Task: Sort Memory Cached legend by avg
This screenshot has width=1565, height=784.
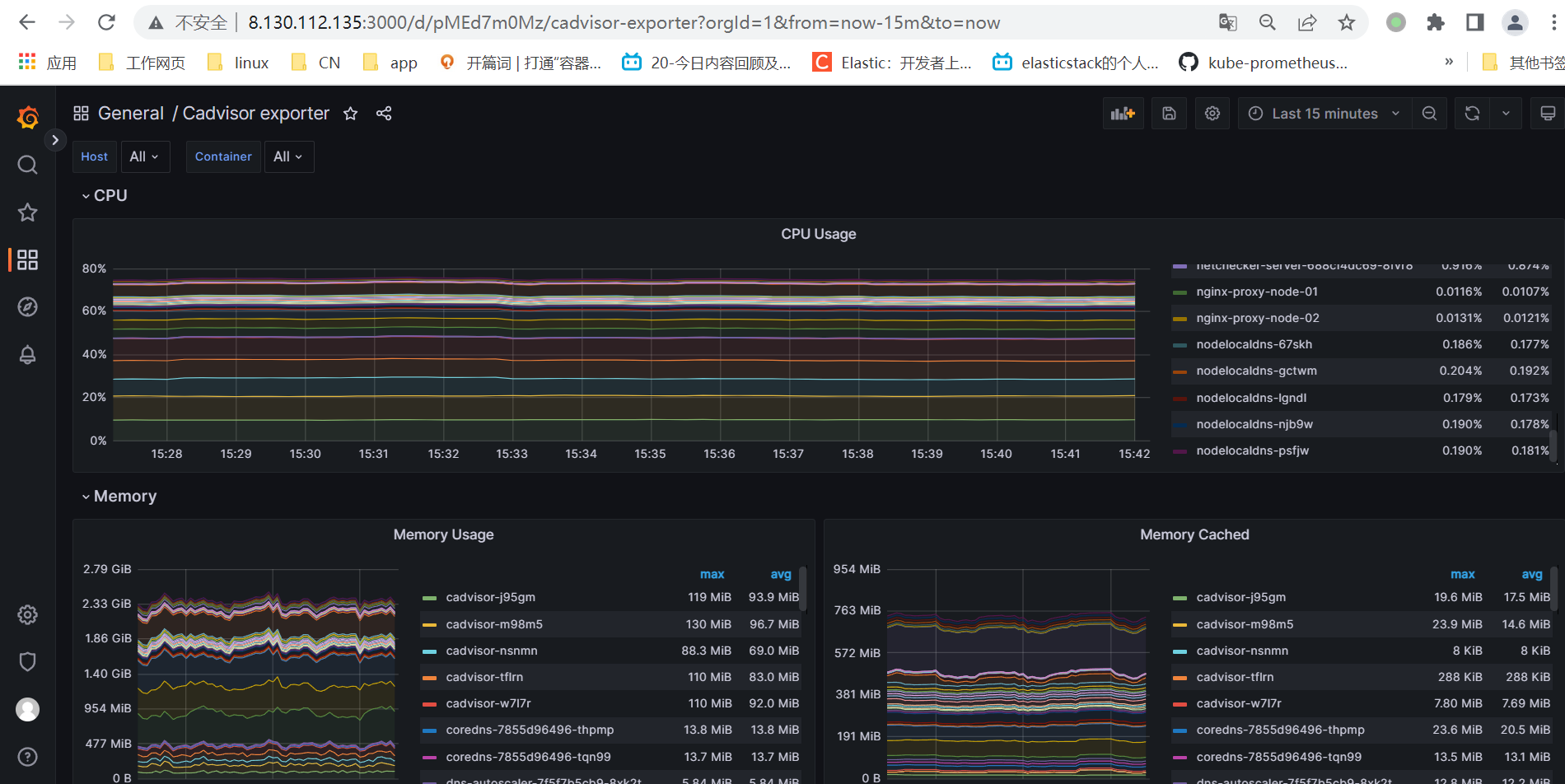Action: pyautogui.click(x=1532, y=574)
